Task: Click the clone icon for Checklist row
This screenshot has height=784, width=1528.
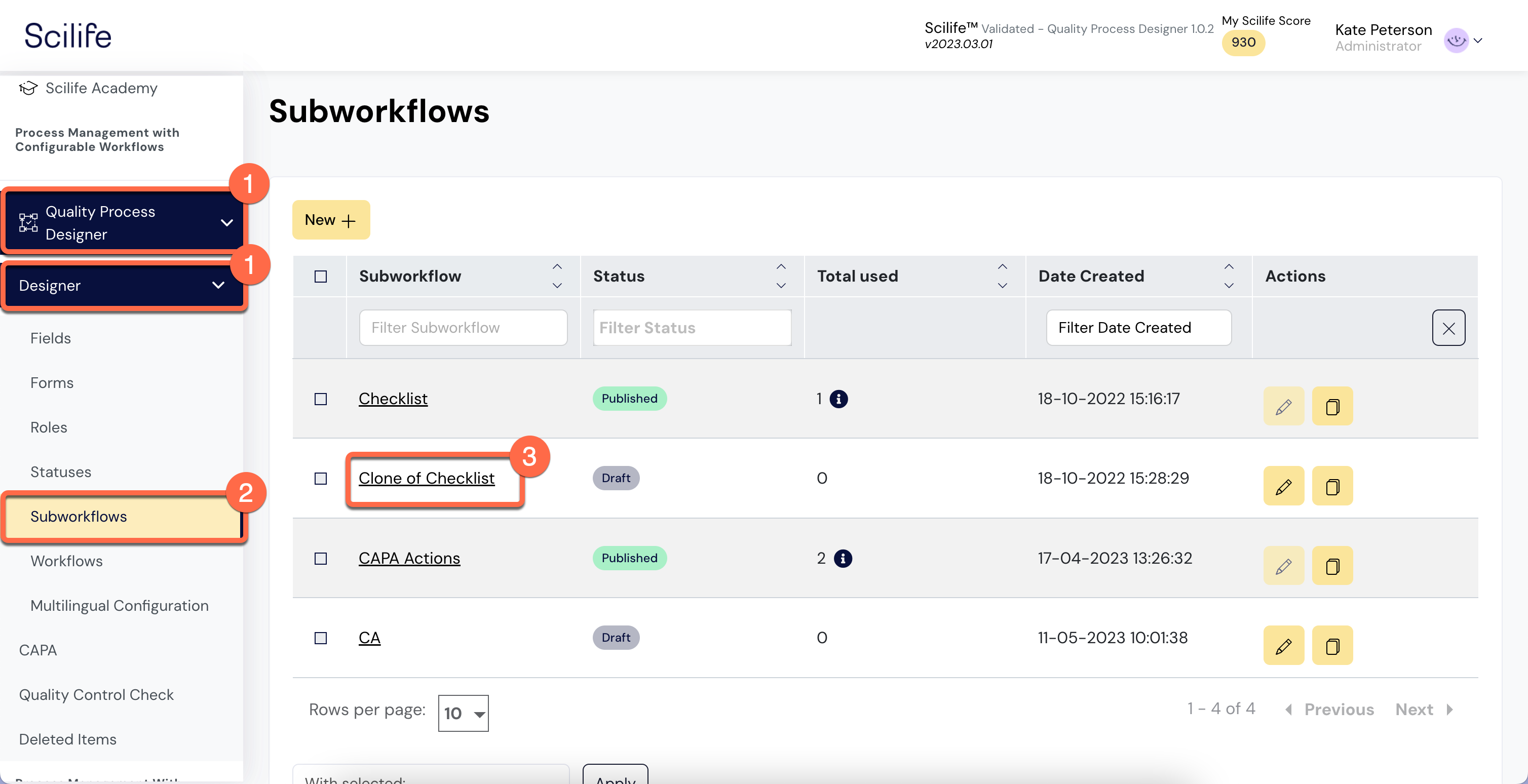Action: click(1331, 406)
